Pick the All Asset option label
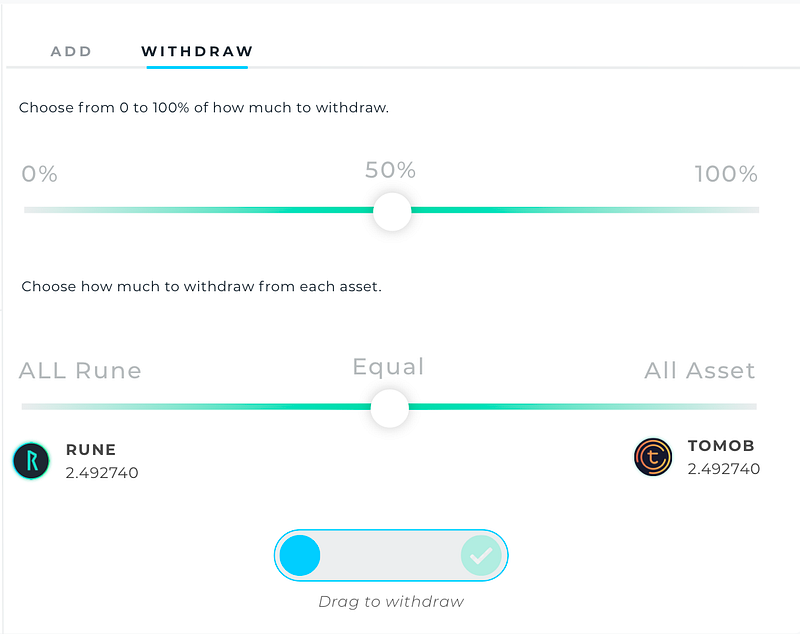The height and width of the screenshot is (634, 800). [700, 371]
